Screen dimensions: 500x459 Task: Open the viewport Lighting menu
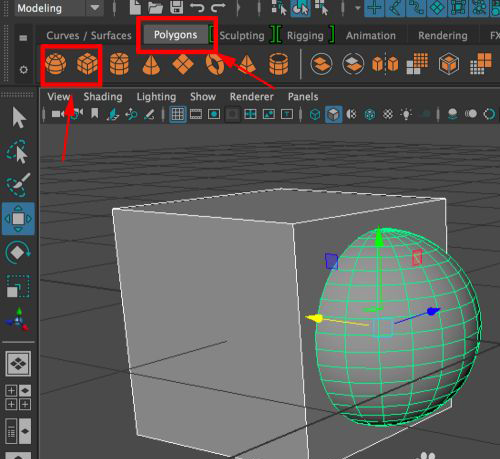point(156,97)
